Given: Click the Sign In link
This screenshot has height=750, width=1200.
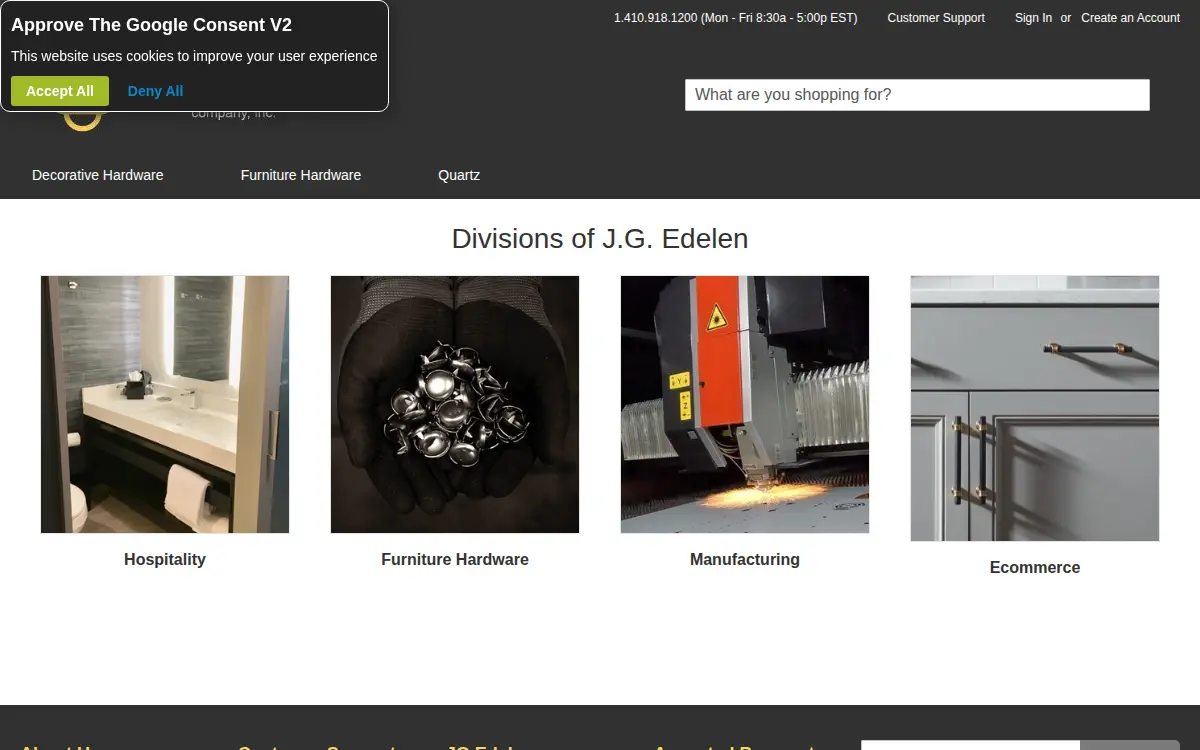Looking at the screenshot, I should tap(1033, 18).
